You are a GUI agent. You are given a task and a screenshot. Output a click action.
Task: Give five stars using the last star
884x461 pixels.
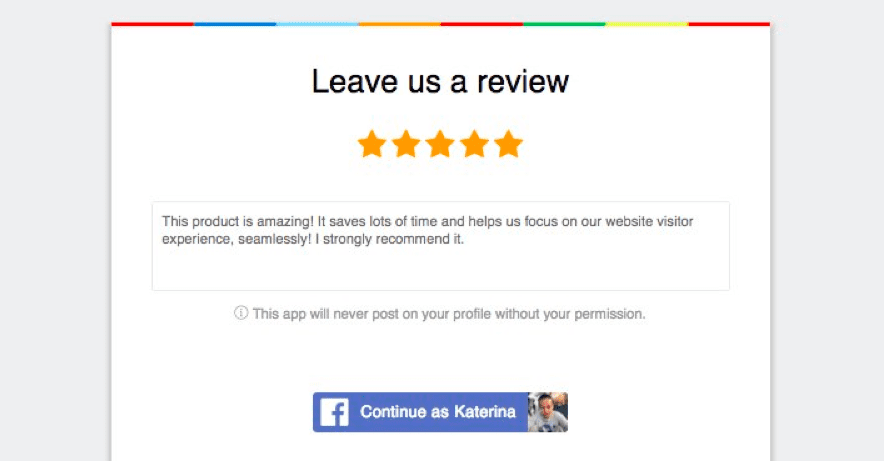click(x=509, y=144)
